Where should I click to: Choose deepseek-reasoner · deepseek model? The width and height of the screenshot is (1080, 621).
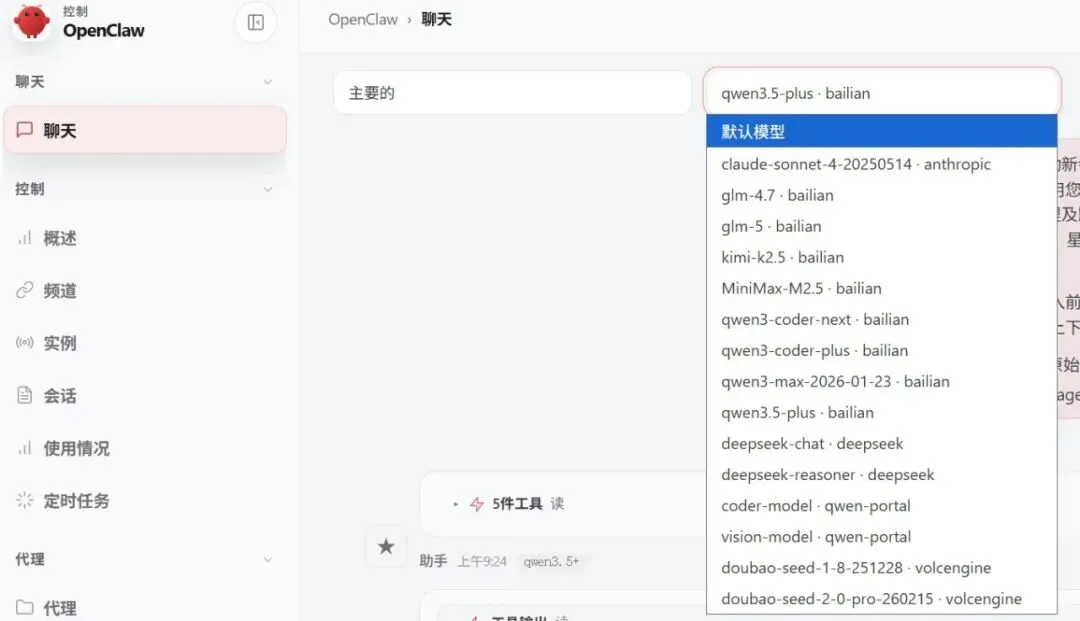(x=882, y=474)
